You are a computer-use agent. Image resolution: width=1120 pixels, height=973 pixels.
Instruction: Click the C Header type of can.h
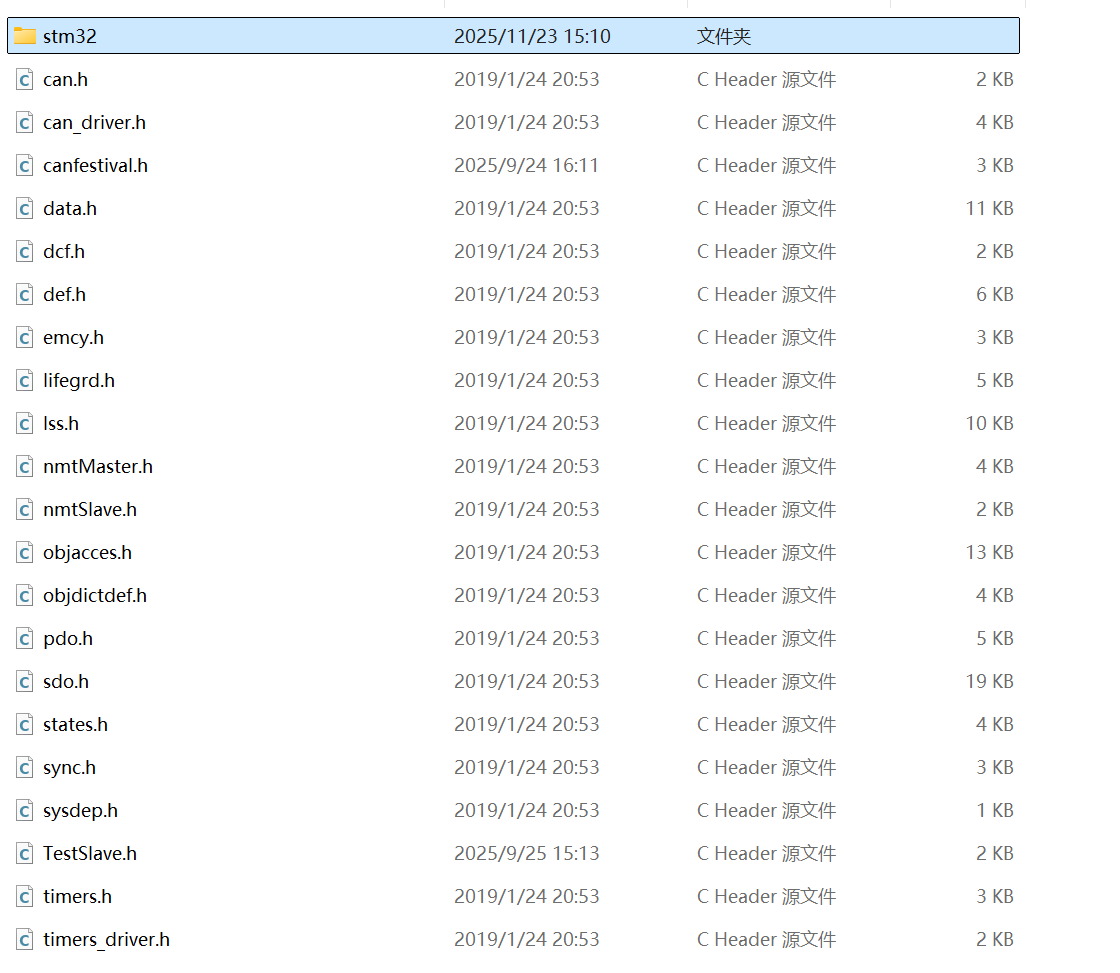point(766,79)
